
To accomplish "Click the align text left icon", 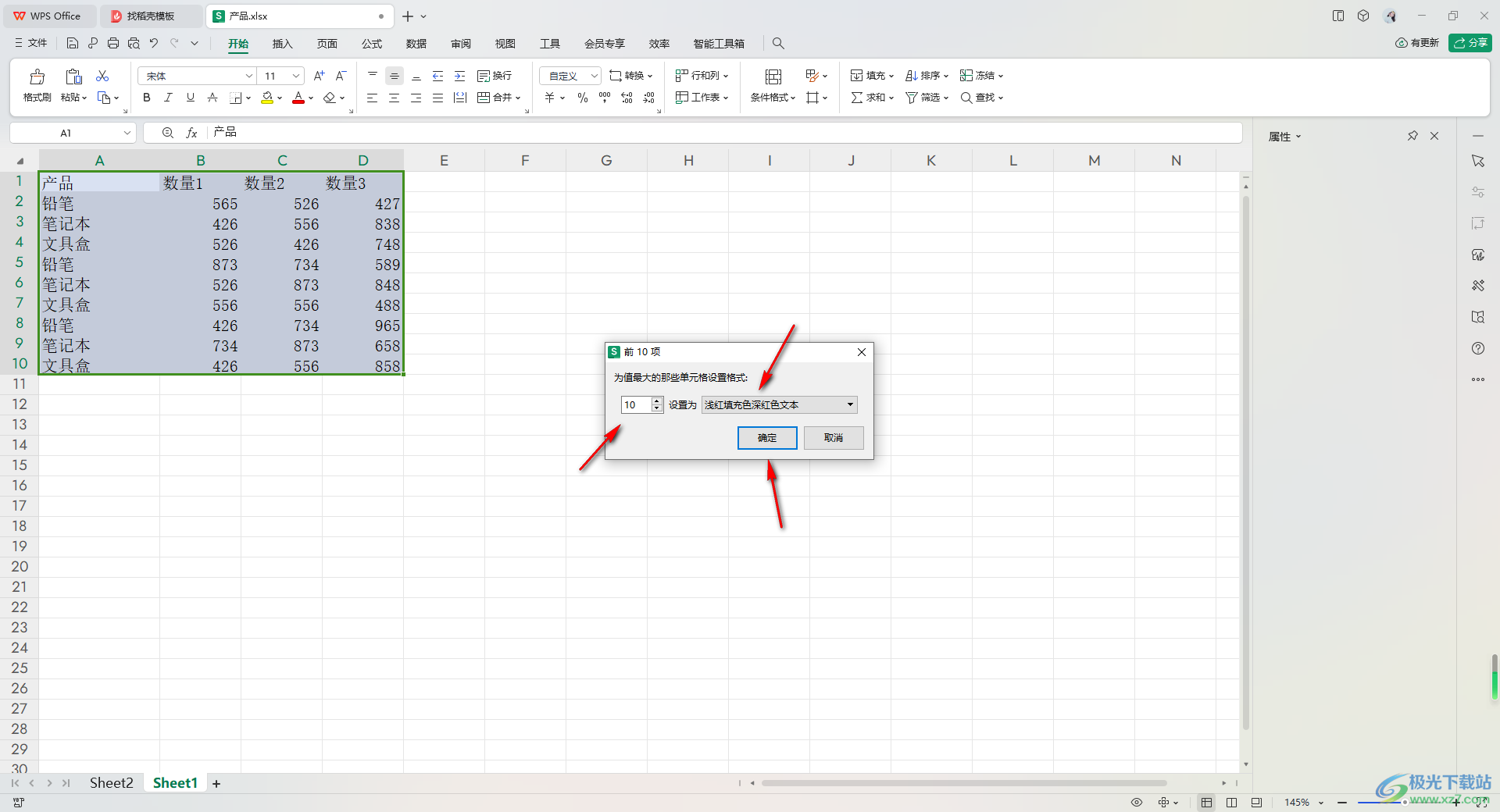I will point(373,98).
